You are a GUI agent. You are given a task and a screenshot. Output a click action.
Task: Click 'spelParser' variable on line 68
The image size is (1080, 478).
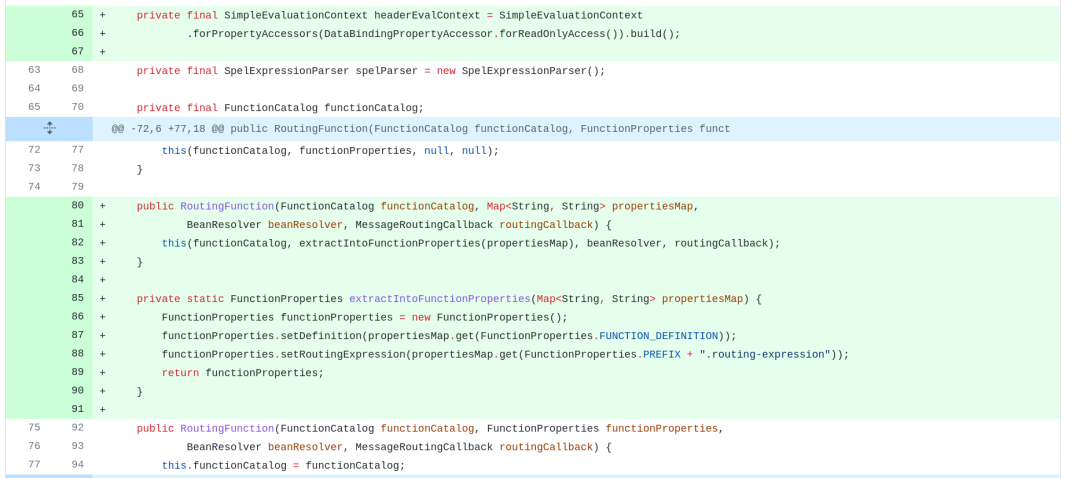[386, 71]
